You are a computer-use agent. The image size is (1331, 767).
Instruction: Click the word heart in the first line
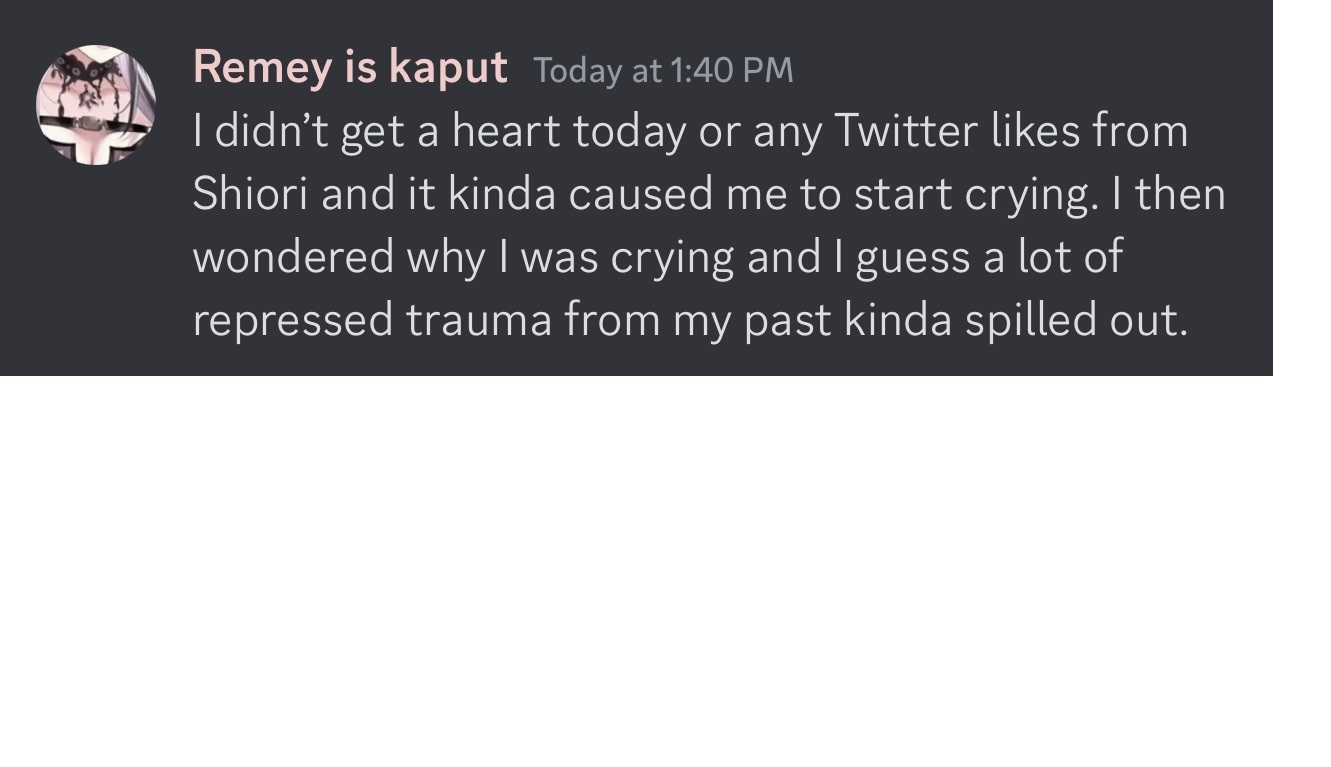coord(505,131)
